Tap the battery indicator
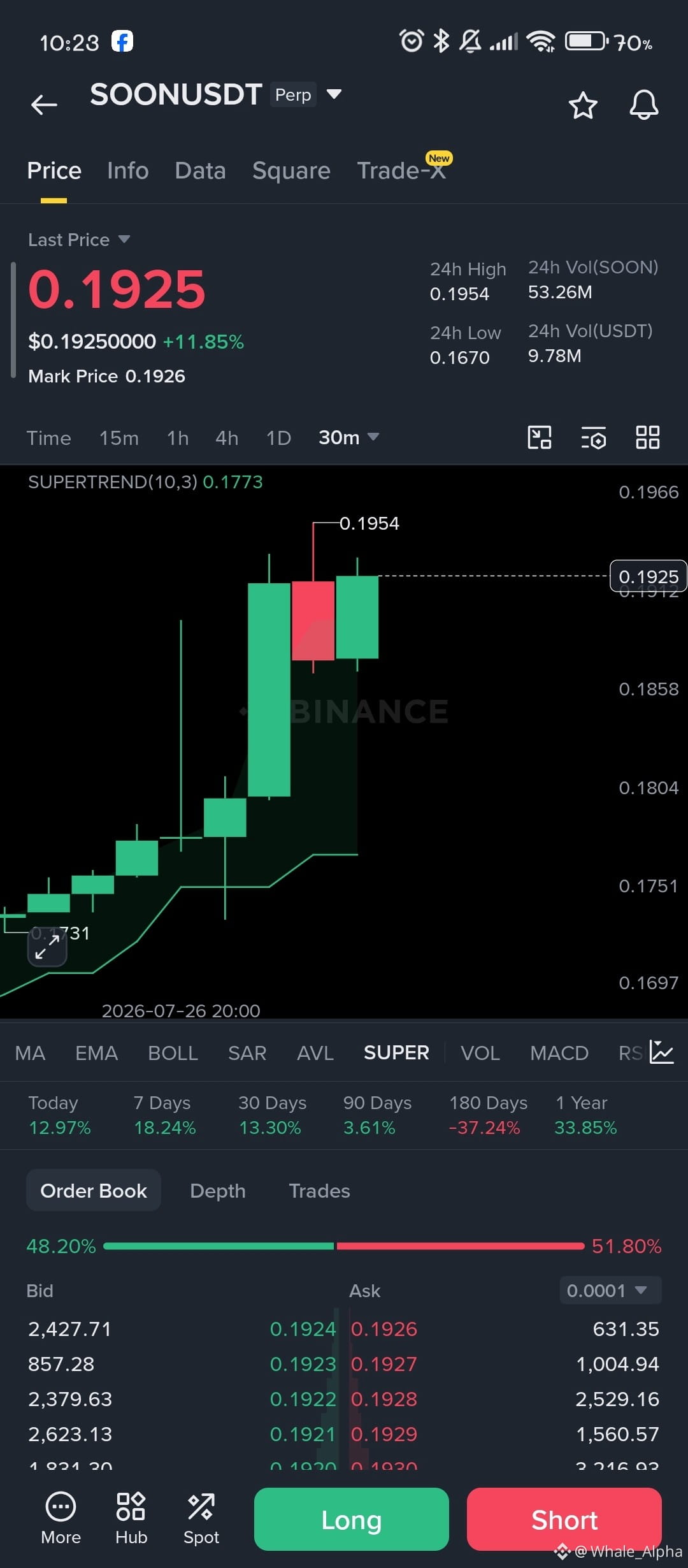Image resolution: width=688 pixels, height=1568 pixels. (586, 41)
